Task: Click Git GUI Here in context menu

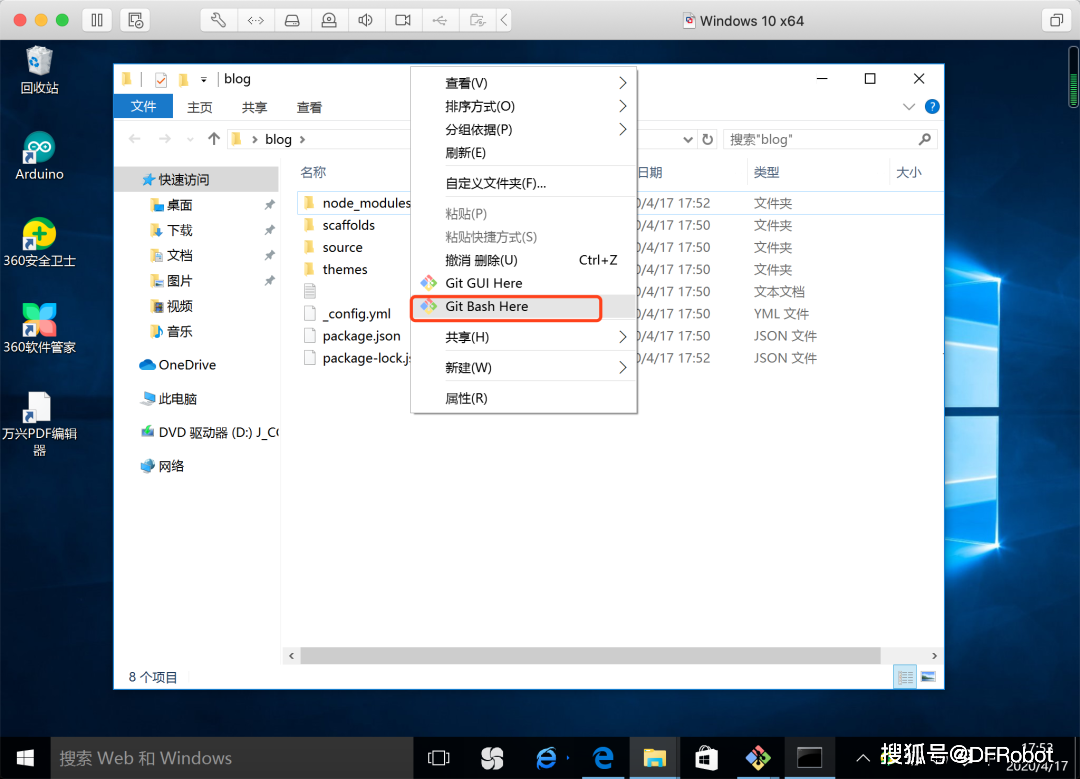Action: [x=523, y=283]
